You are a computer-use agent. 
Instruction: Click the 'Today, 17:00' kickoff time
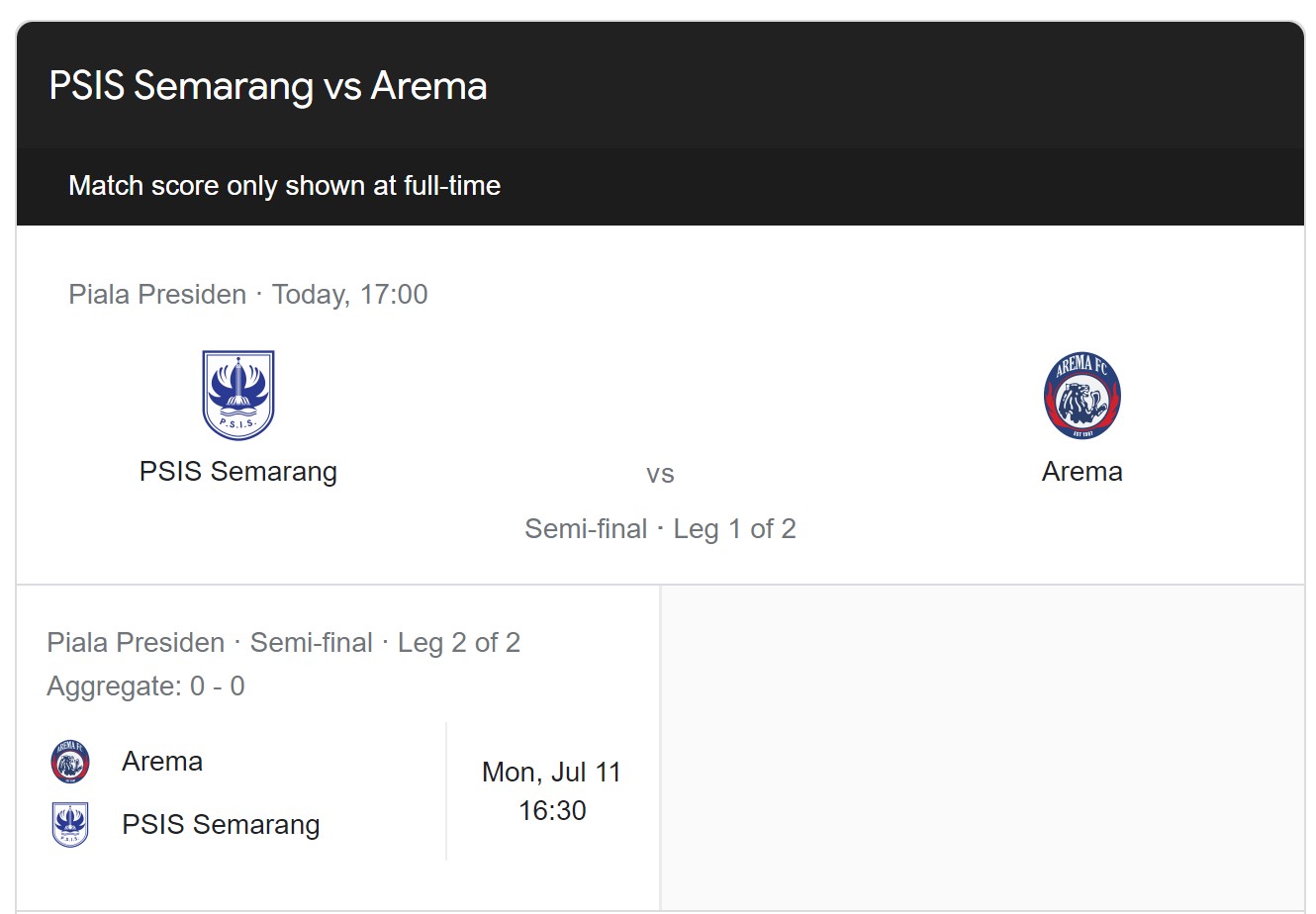pyautogui.click(x=350, y=295)
